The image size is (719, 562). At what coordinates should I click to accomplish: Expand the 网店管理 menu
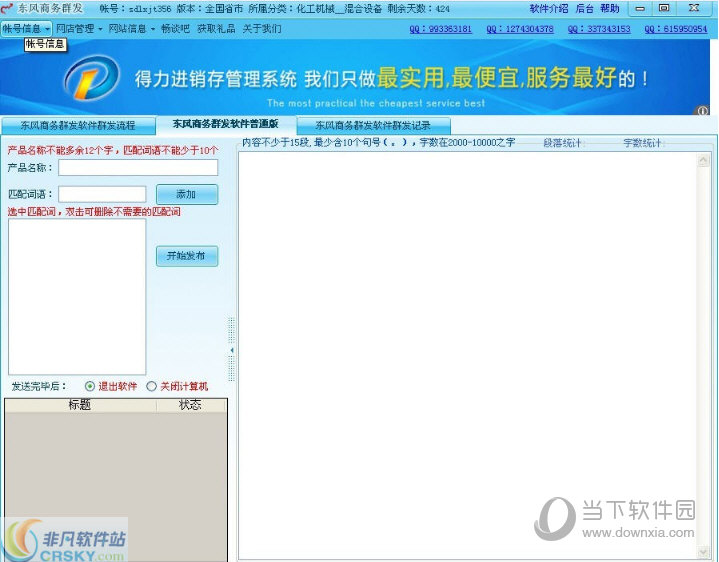(79, 28)
